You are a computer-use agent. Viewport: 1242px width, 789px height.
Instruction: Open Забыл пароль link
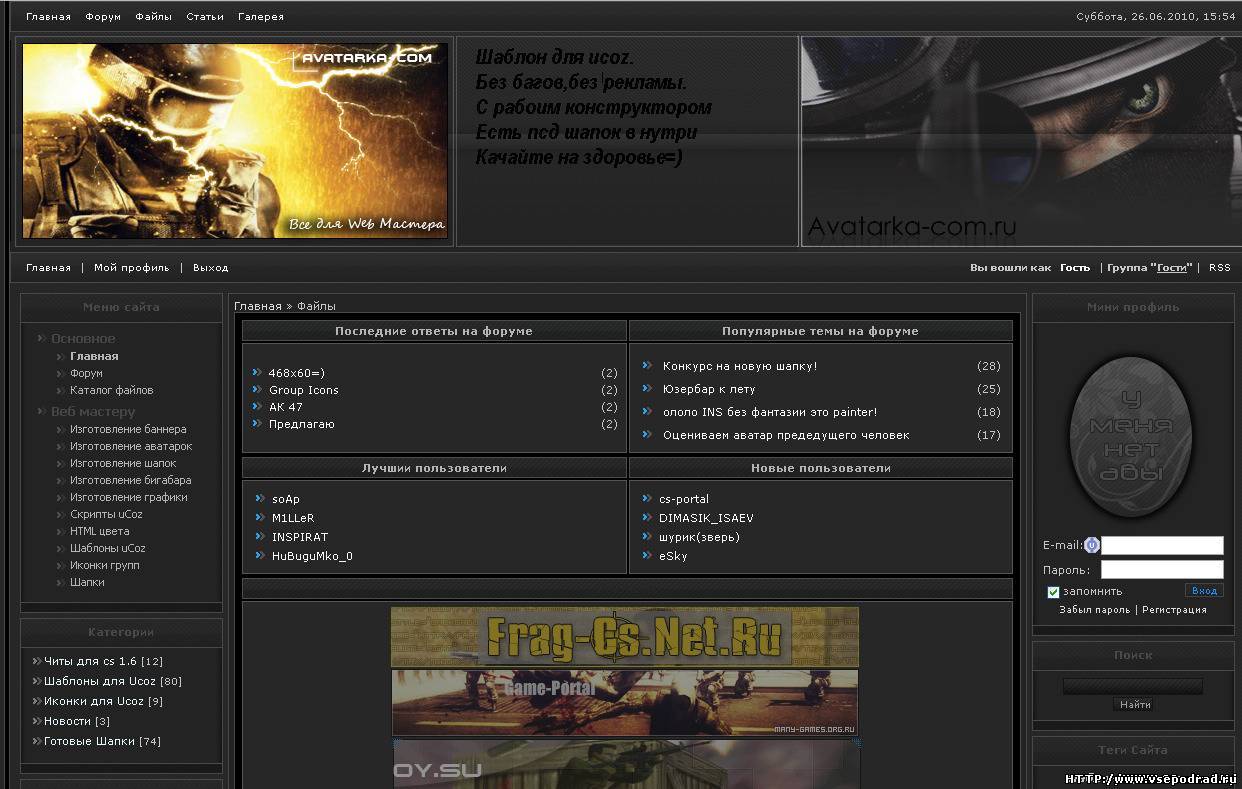click(x=1095, y=610)
